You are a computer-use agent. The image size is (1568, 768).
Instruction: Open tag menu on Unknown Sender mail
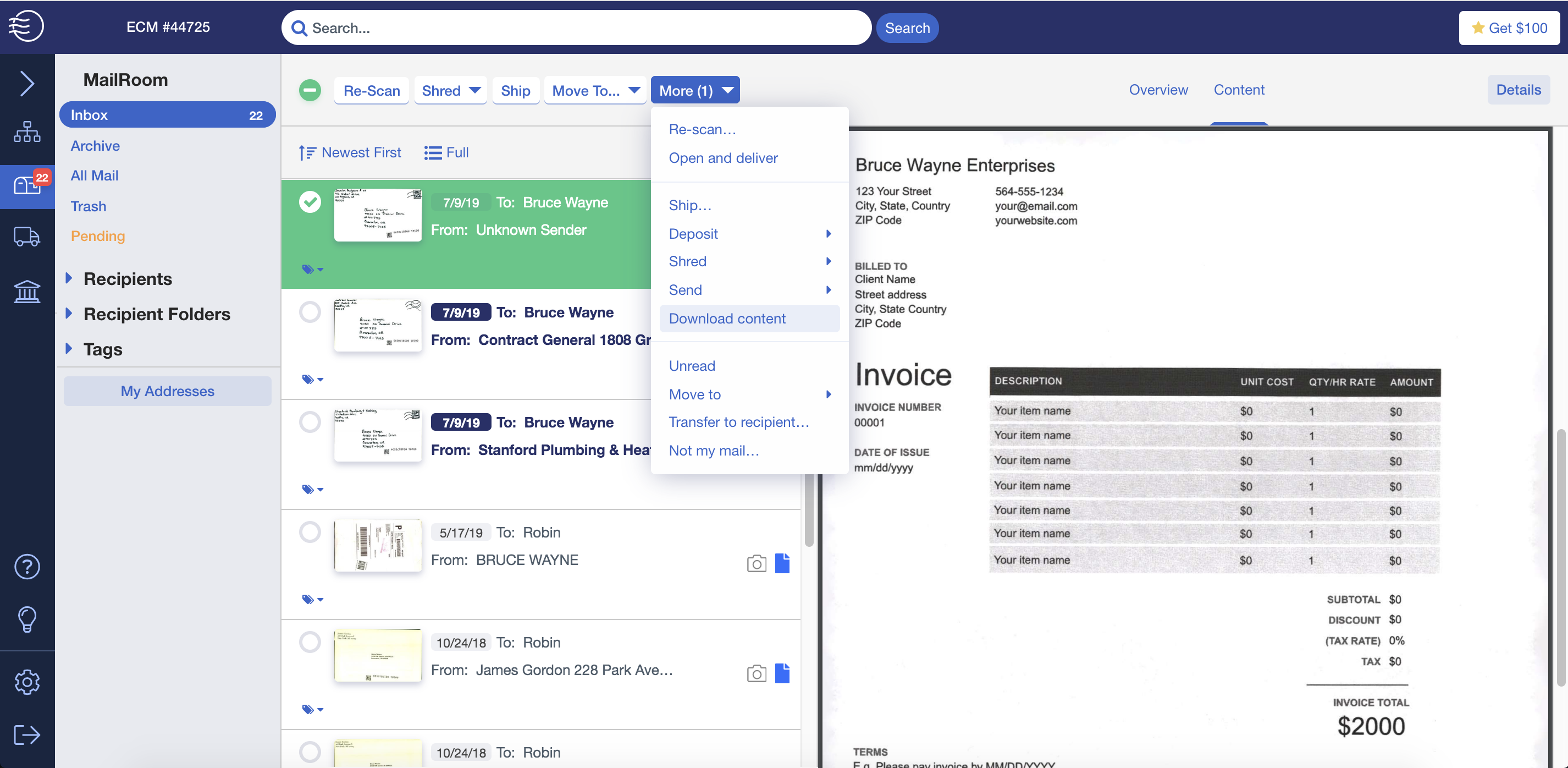[x=312, y=269]
